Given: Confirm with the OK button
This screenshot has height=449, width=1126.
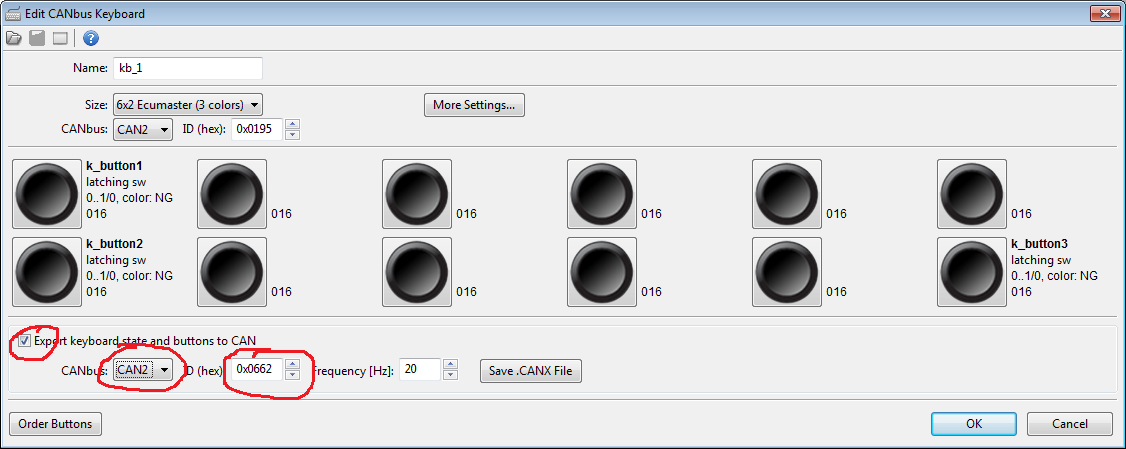Looking at the screenshot, I should click(x=973, y=424).
